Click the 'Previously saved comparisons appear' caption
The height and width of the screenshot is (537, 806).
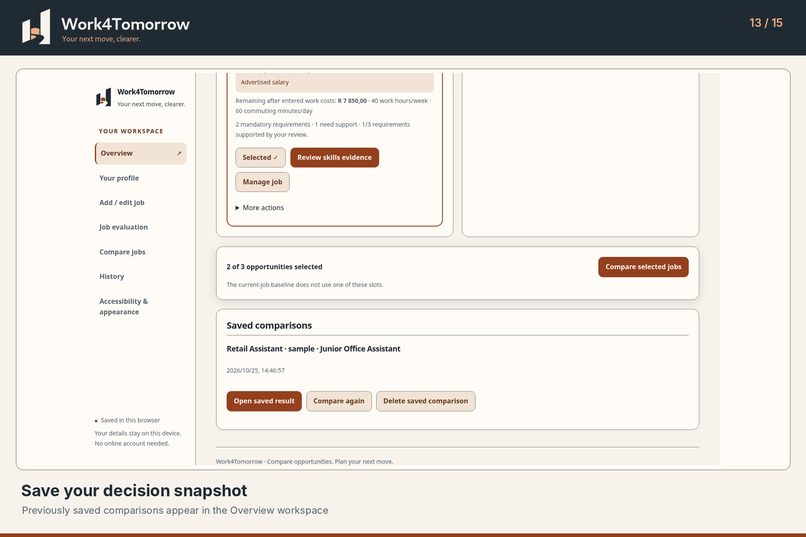pos(175,510)
